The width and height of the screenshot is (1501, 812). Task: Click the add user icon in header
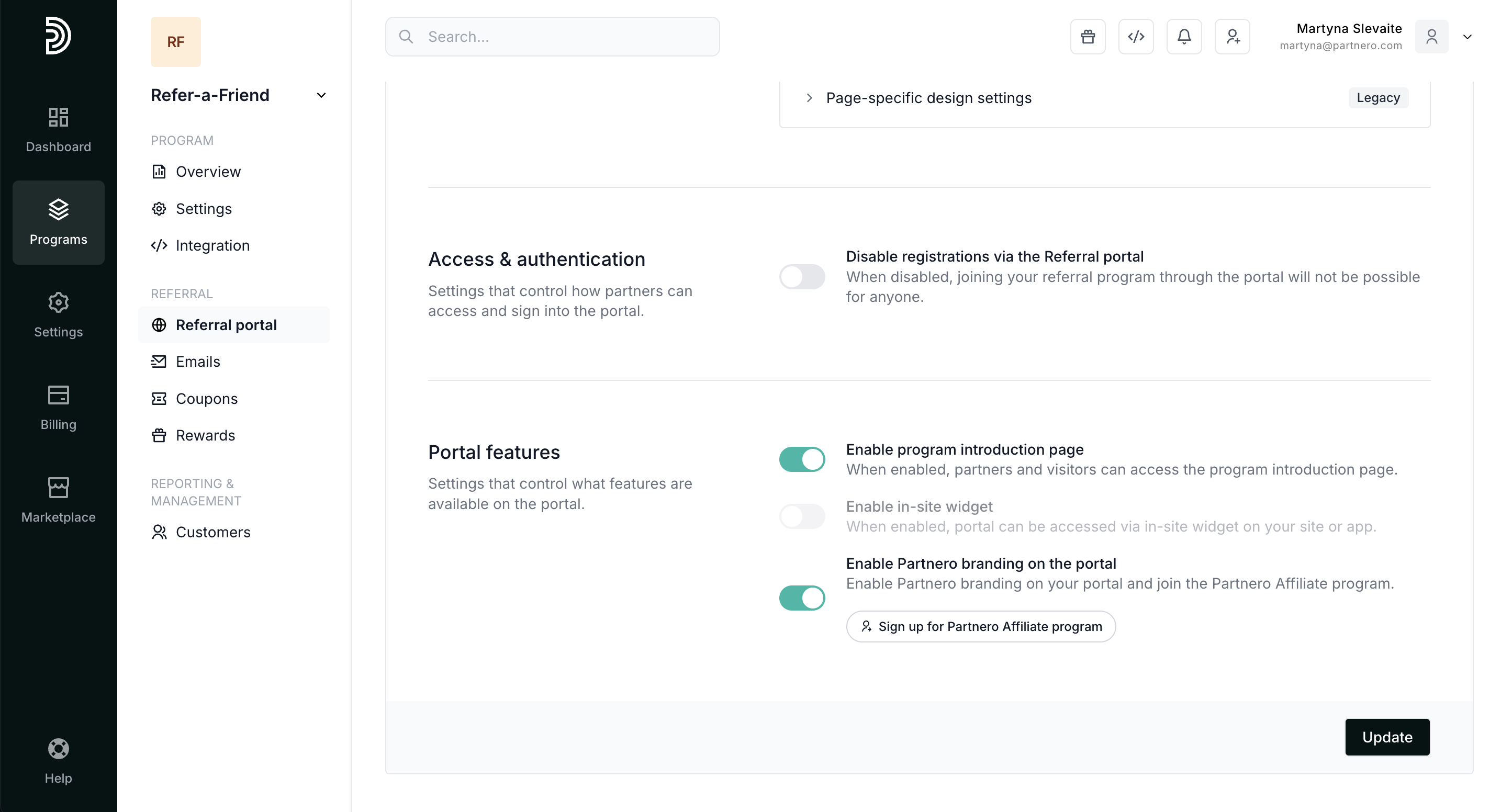tap(1232, 37)
